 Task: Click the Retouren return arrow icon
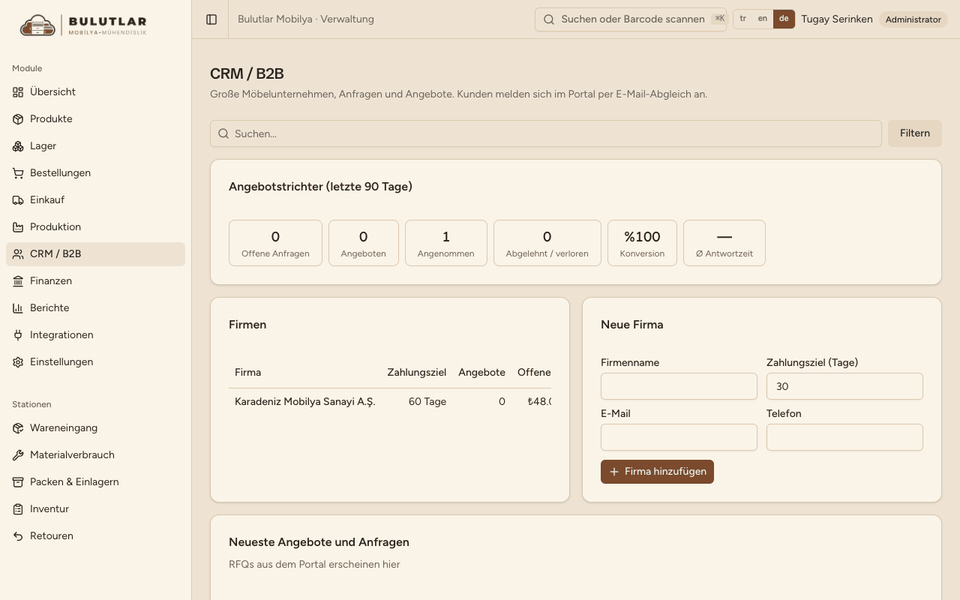[18, 536]
